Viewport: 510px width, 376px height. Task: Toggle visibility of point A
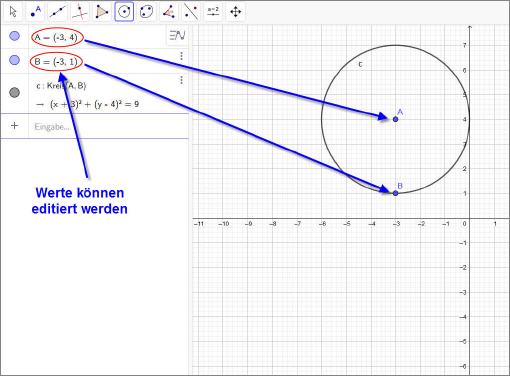[x=14, y=36]
